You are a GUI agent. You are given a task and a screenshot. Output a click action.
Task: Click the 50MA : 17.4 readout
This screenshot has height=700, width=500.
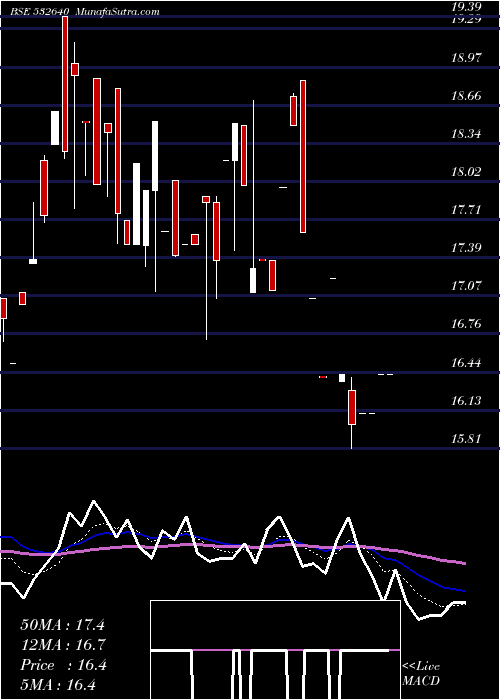[62, 625]
